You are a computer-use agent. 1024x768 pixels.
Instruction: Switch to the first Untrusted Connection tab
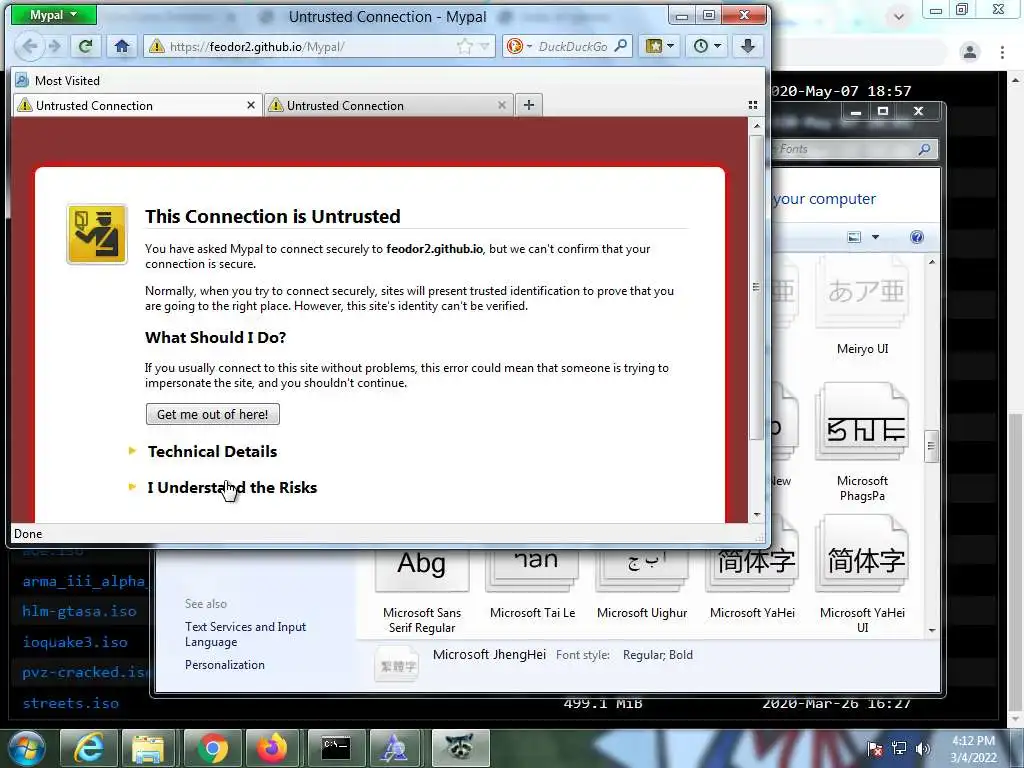pyautogui.click(x=137, y=105)
